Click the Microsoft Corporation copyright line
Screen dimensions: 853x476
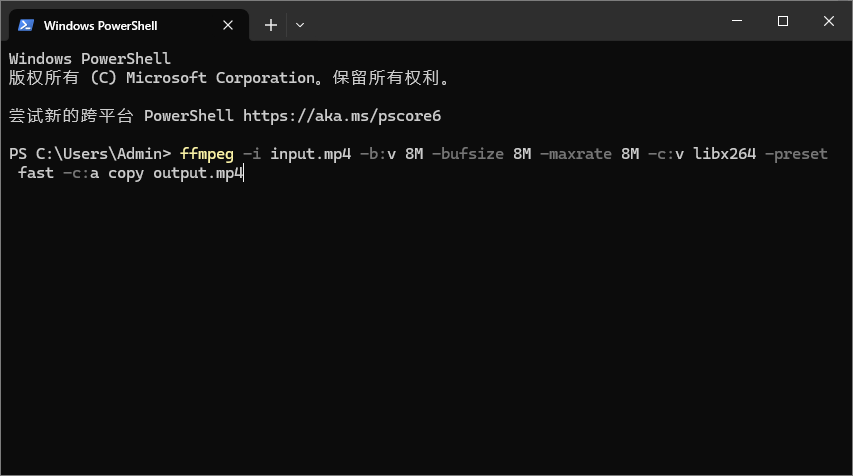point(229,77)
